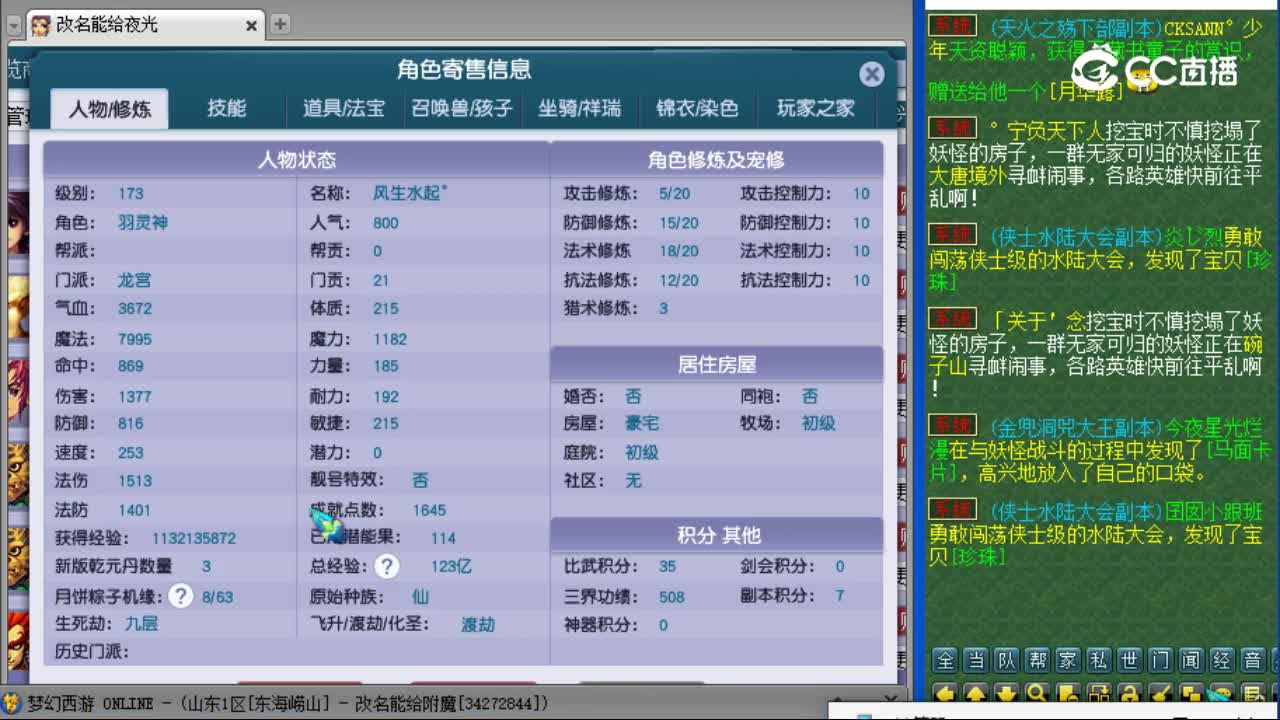Select the 家 chat channel button
Viewport: 1280px width, 720px height.
tap(1068, 660)
